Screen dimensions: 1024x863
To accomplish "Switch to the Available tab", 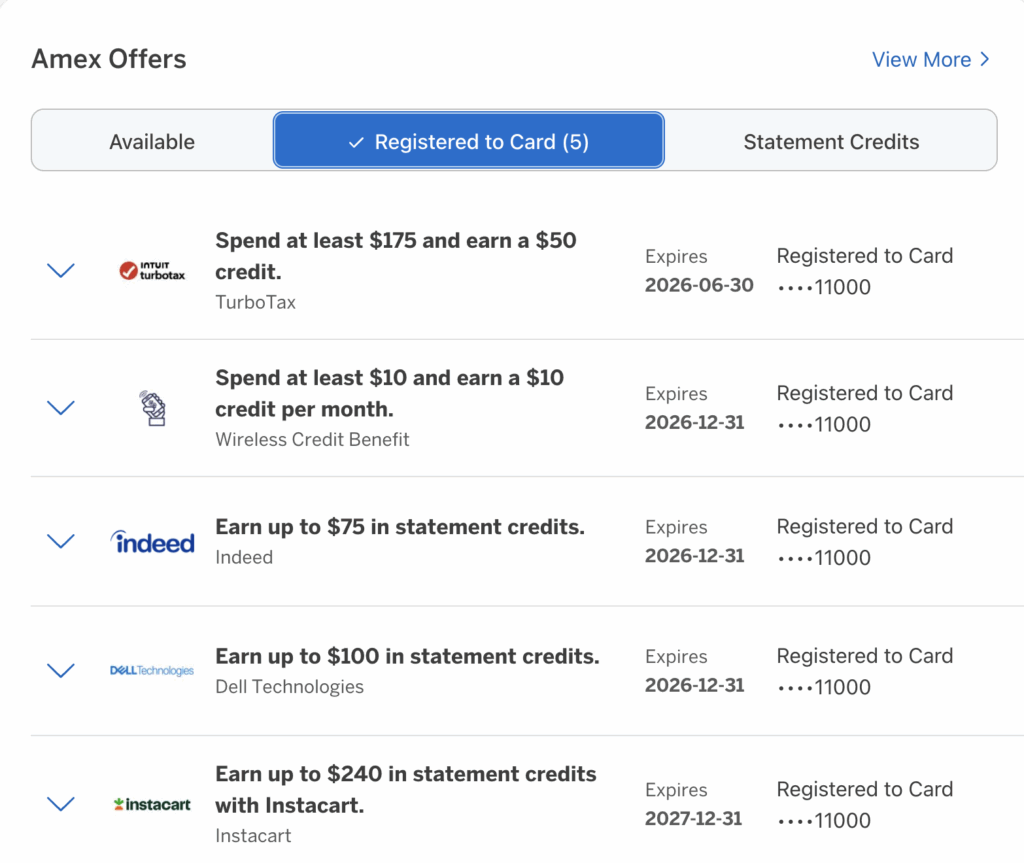I will click(151, 142).
